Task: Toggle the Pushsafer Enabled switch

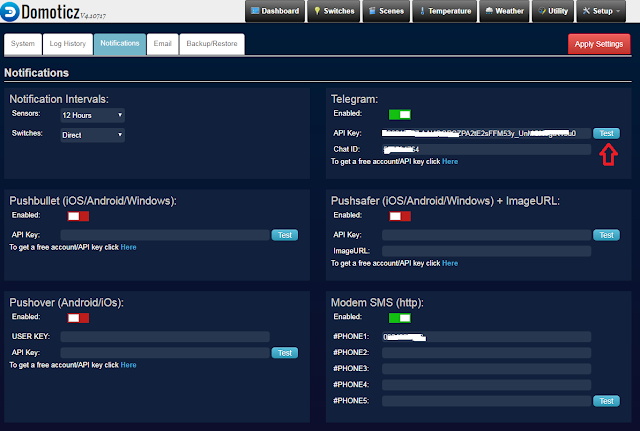Action: pos(400,216)
